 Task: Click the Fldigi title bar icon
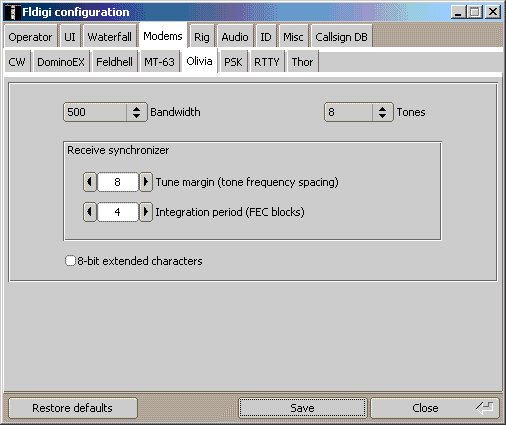13,12
